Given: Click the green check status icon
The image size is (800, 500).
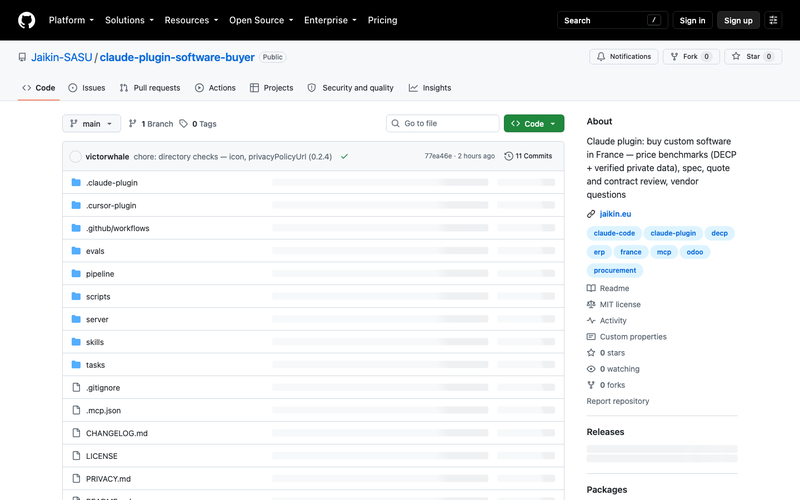Looking at the screenshot, I should (344, 157).
